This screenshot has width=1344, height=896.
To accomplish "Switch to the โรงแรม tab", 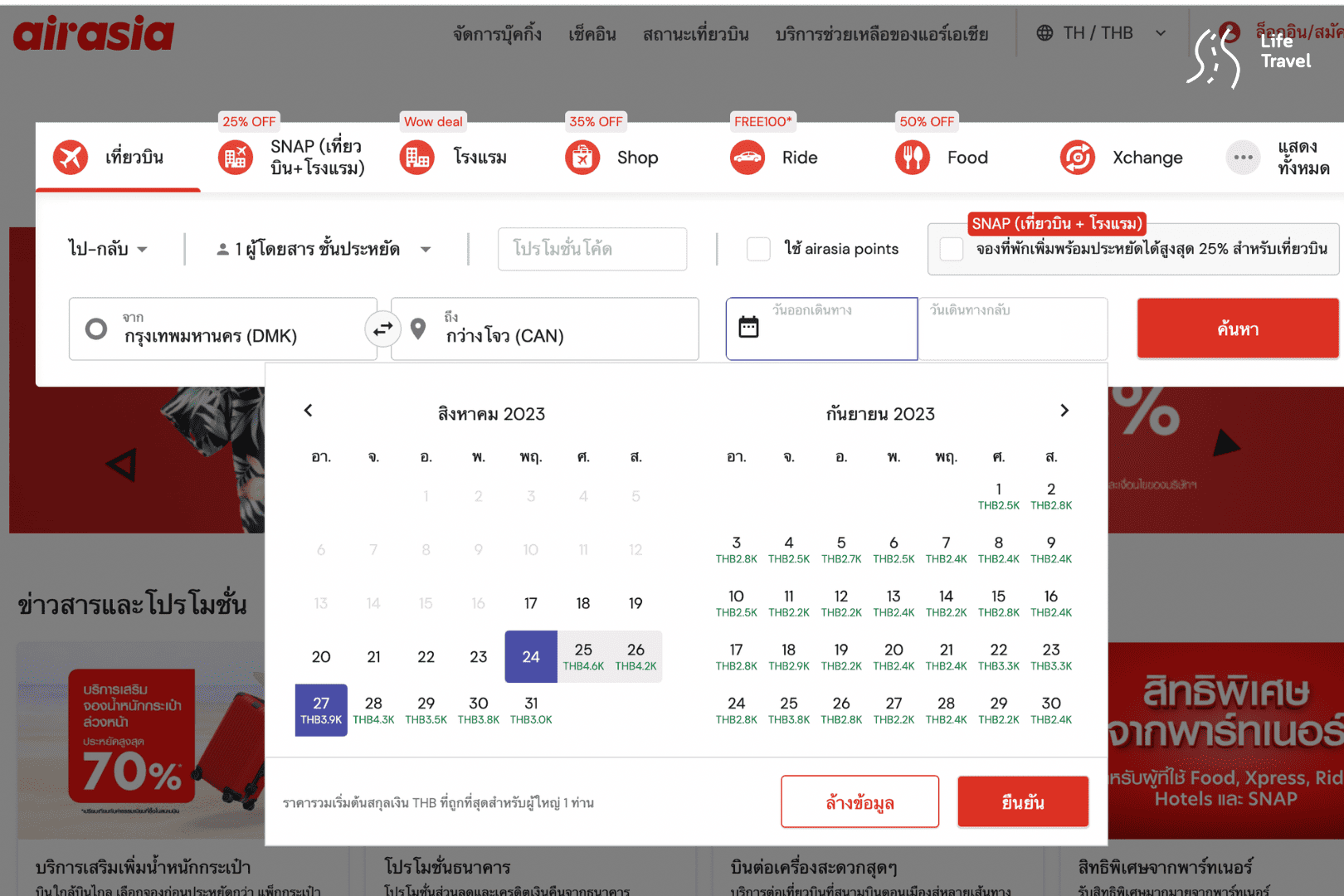I will (x=454, y=158).
